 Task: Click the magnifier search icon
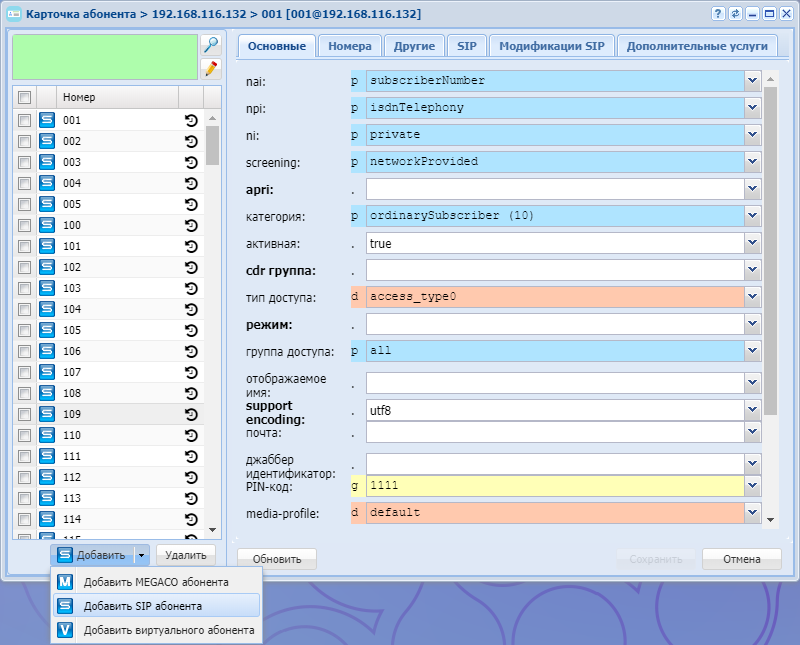(210, 45)
